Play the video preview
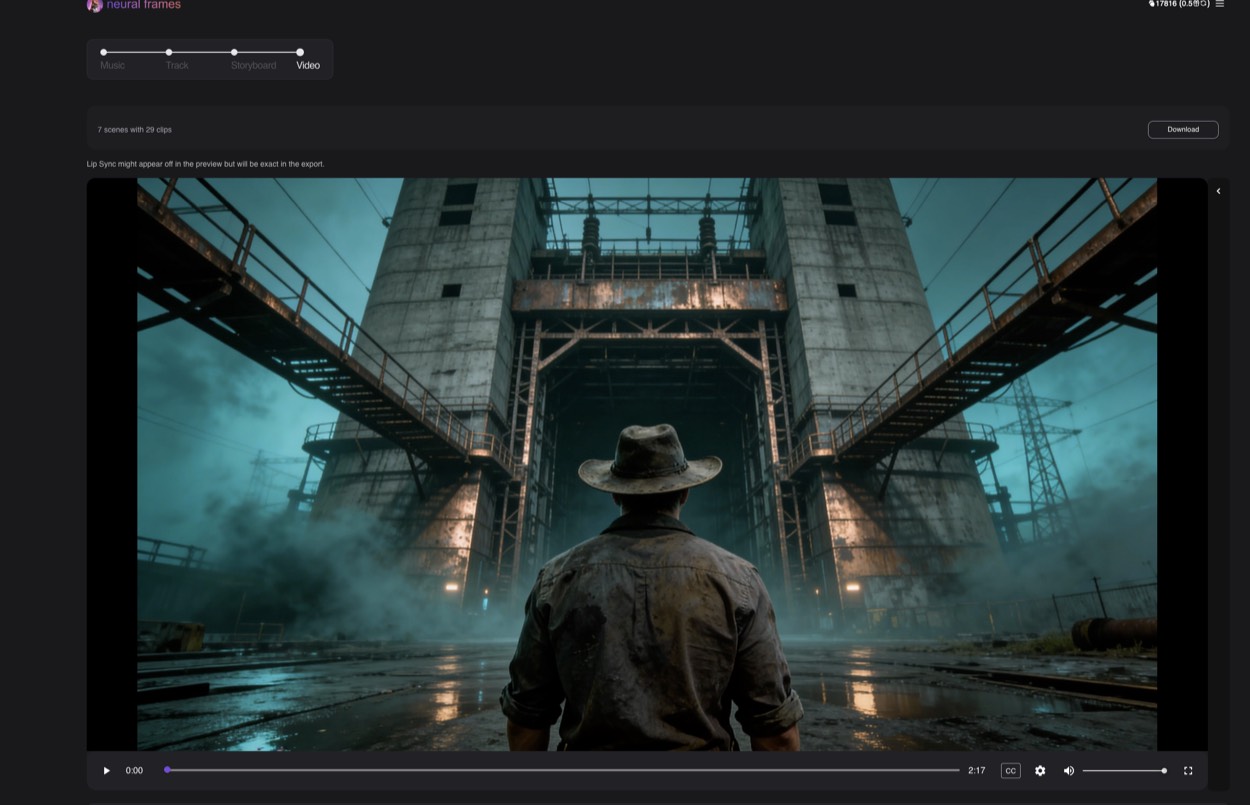Viewport: 1250px width, 805px height. [106, 771]
